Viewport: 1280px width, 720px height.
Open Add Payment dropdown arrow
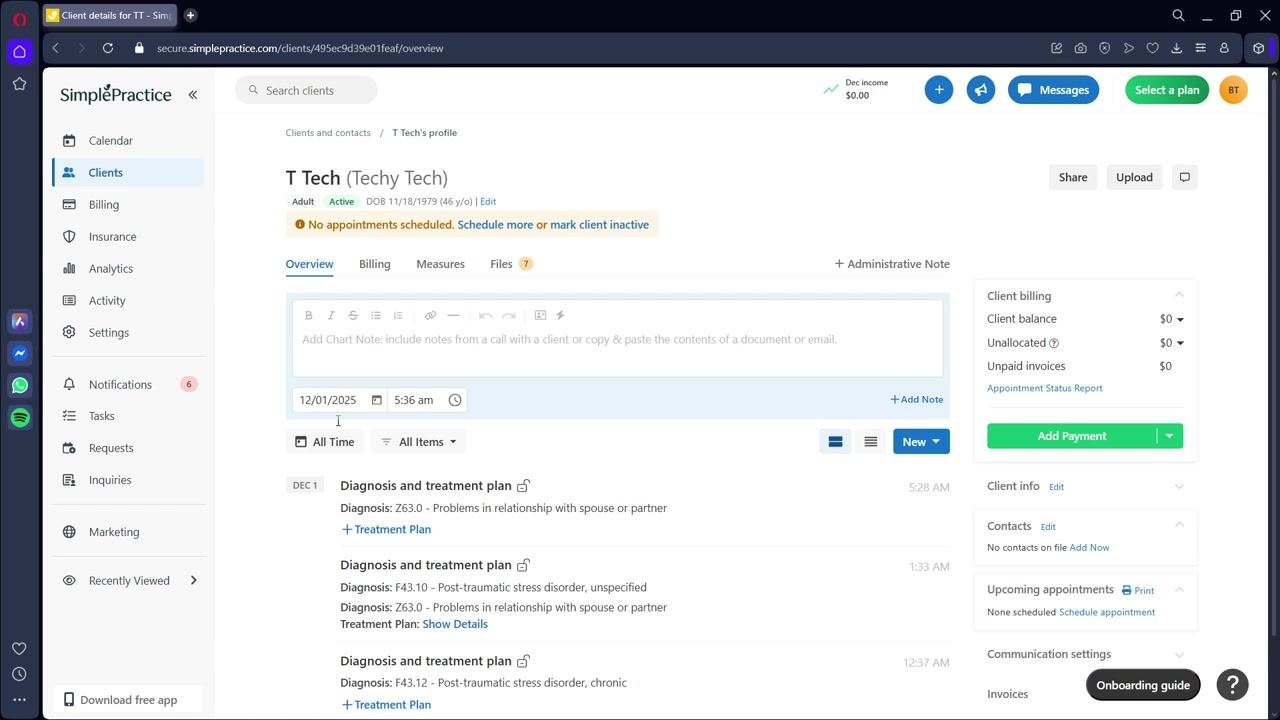pyautogui.click(x=1170, y=436)
